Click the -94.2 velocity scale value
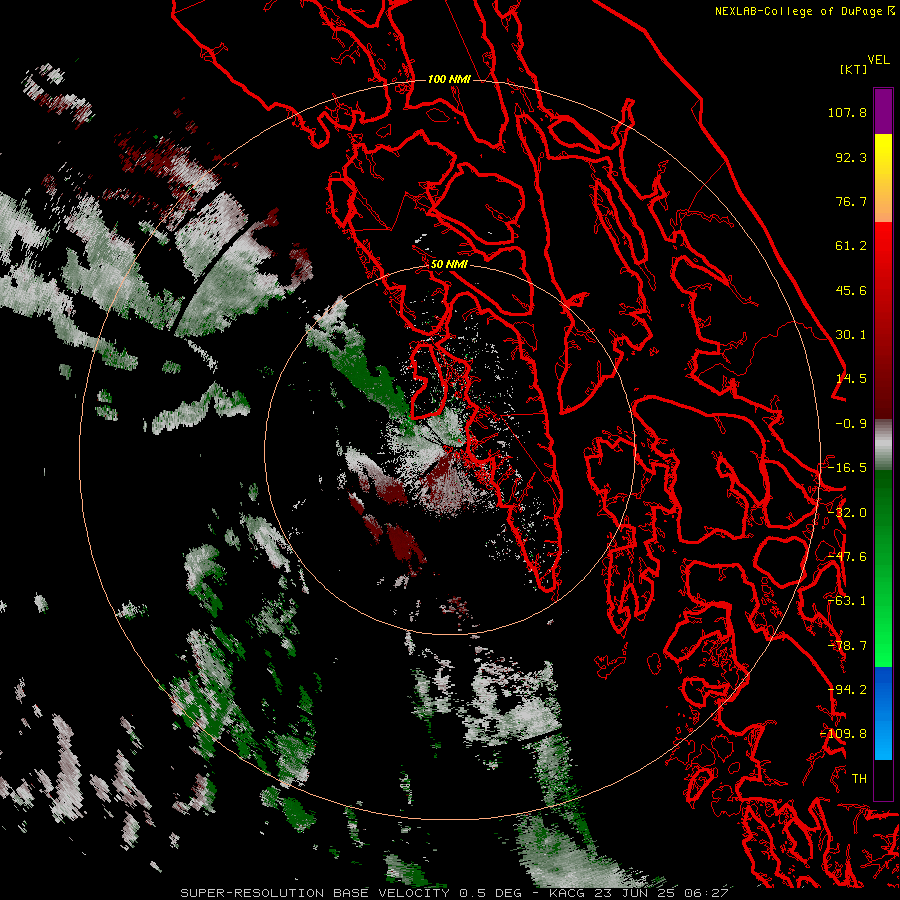 pos(847,690)
